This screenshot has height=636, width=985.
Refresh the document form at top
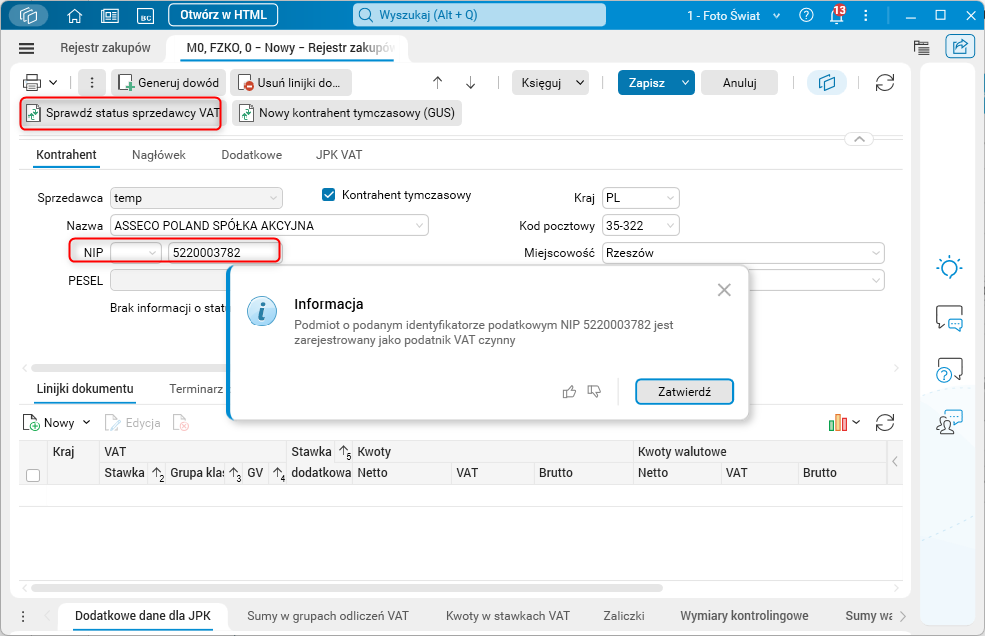pyautogui.click(x=884, y=82)
